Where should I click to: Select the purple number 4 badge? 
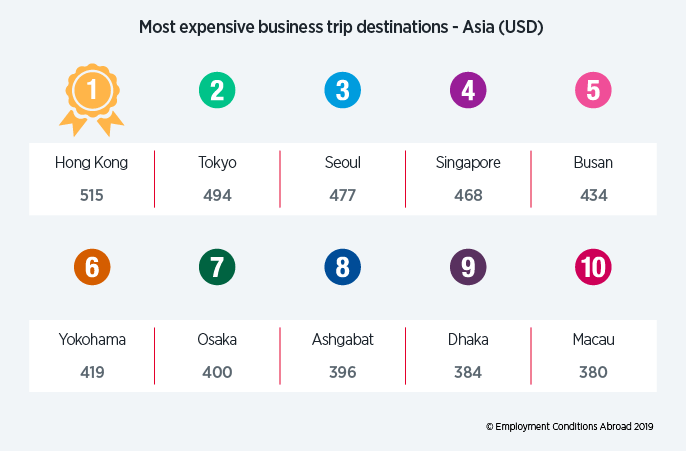pos(468,90)
